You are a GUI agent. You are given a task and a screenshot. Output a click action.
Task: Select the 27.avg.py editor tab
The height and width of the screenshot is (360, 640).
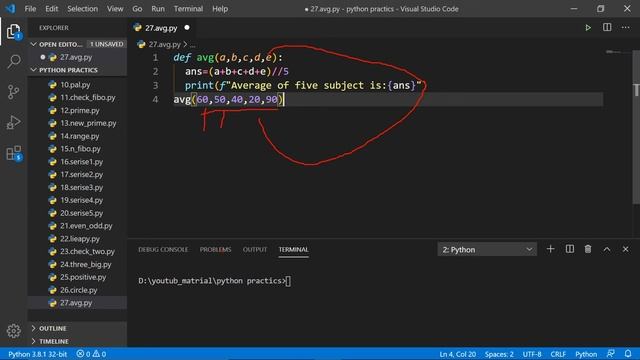click(161, 28)
